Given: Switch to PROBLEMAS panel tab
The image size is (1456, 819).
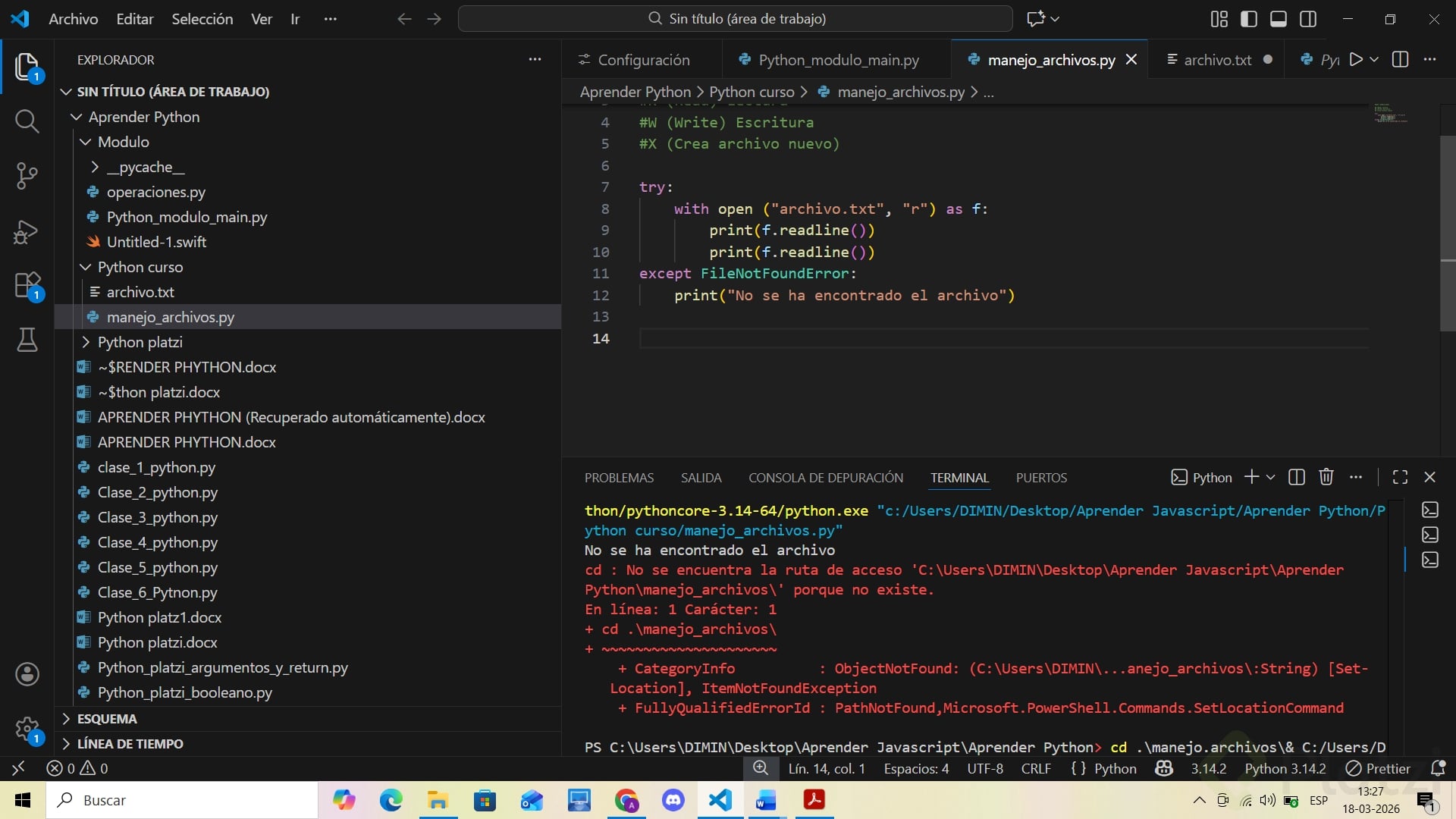Looking at the screenshot, I should pos(619,478).
